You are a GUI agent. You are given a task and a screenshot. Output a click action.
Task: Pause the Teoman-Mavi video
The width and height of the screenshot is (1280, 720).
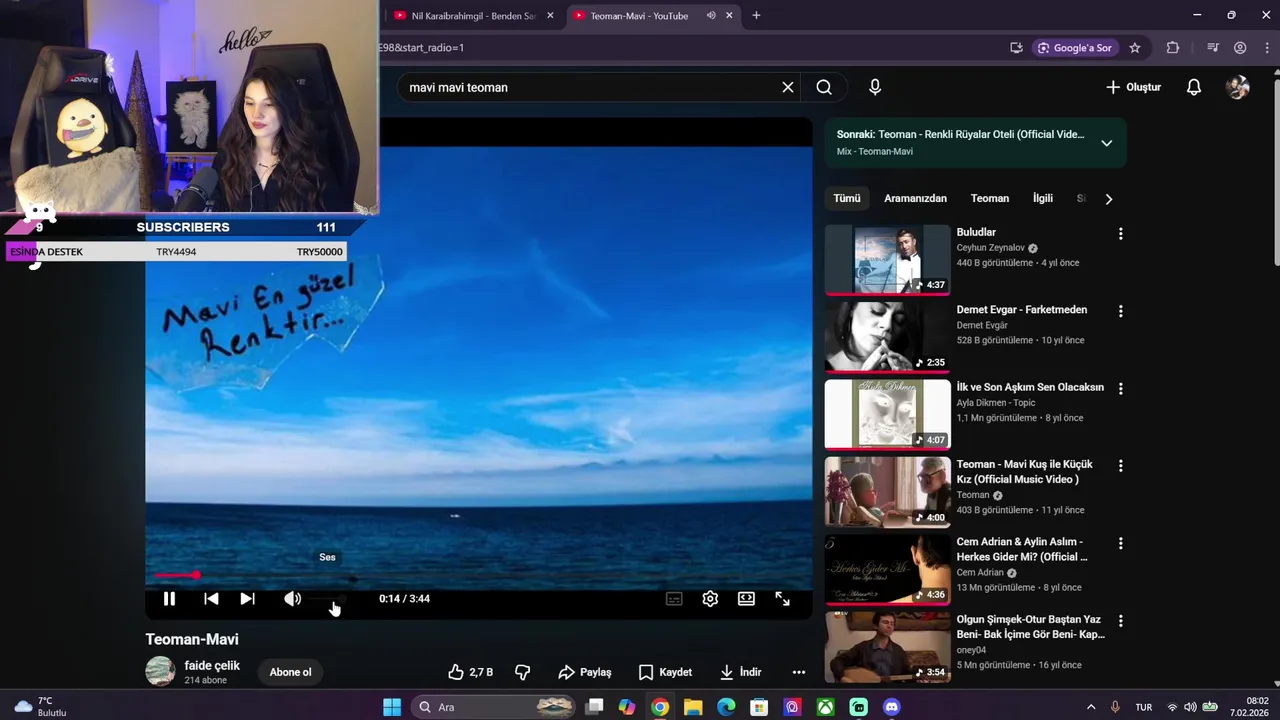coord(169,599)
